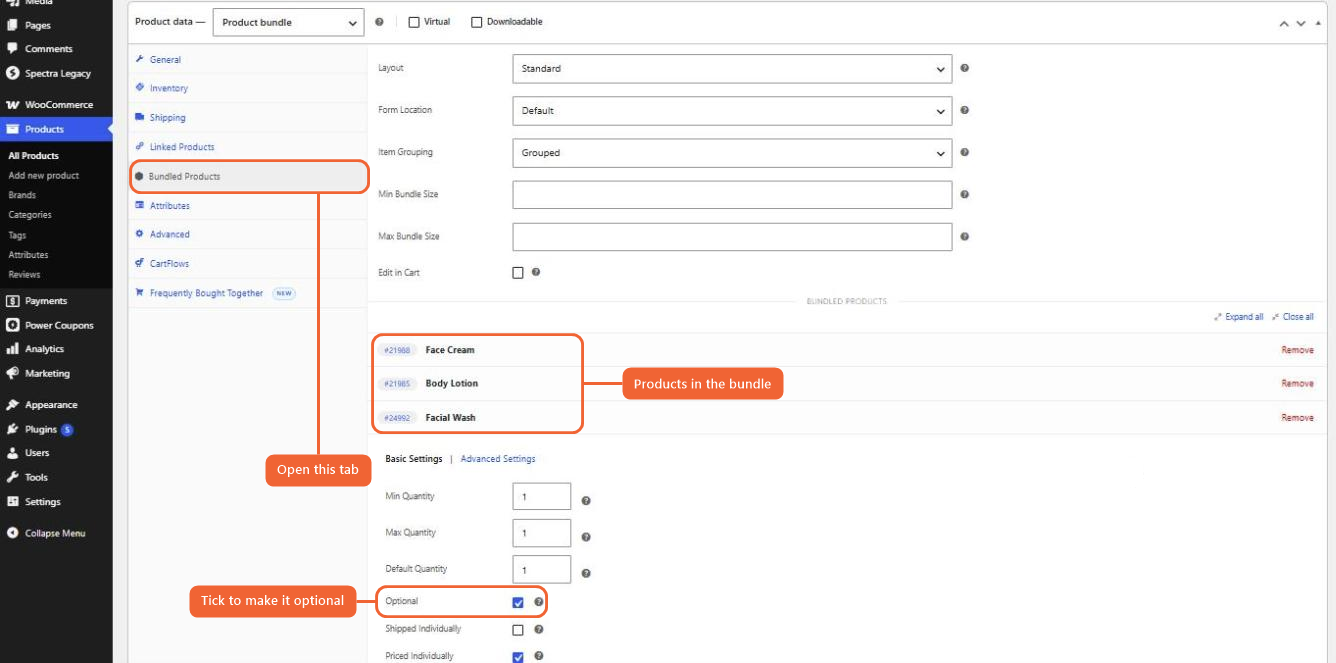Click the help icon next to Optional checkbox
The width and height of the screenshot is (1336, 663).
click(539, 602)
